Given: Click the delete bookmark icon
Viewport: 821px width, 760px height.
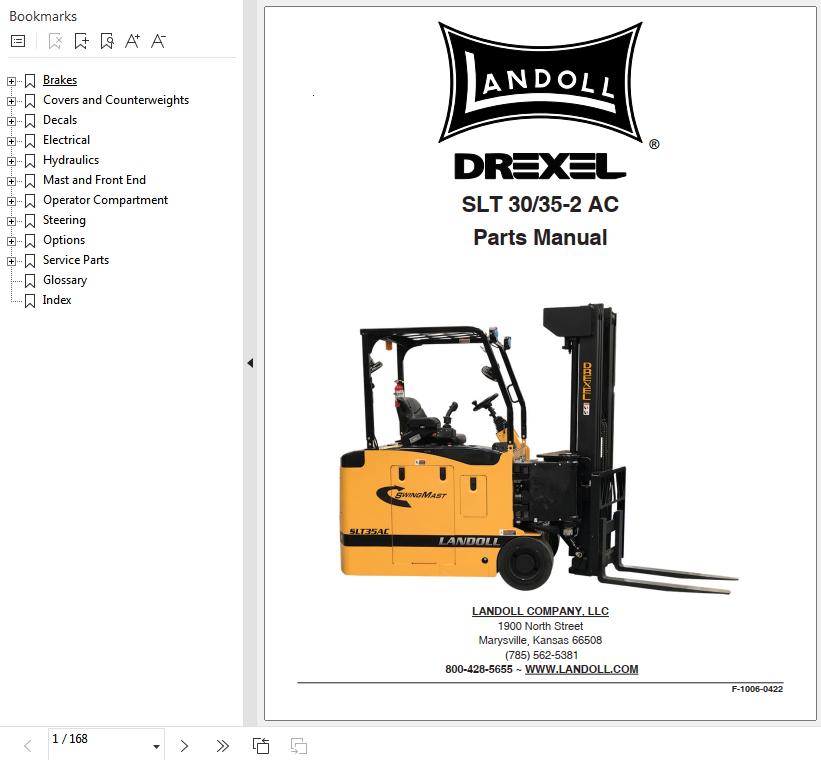Looking at the screenshot, I should [x=55, y=41].
